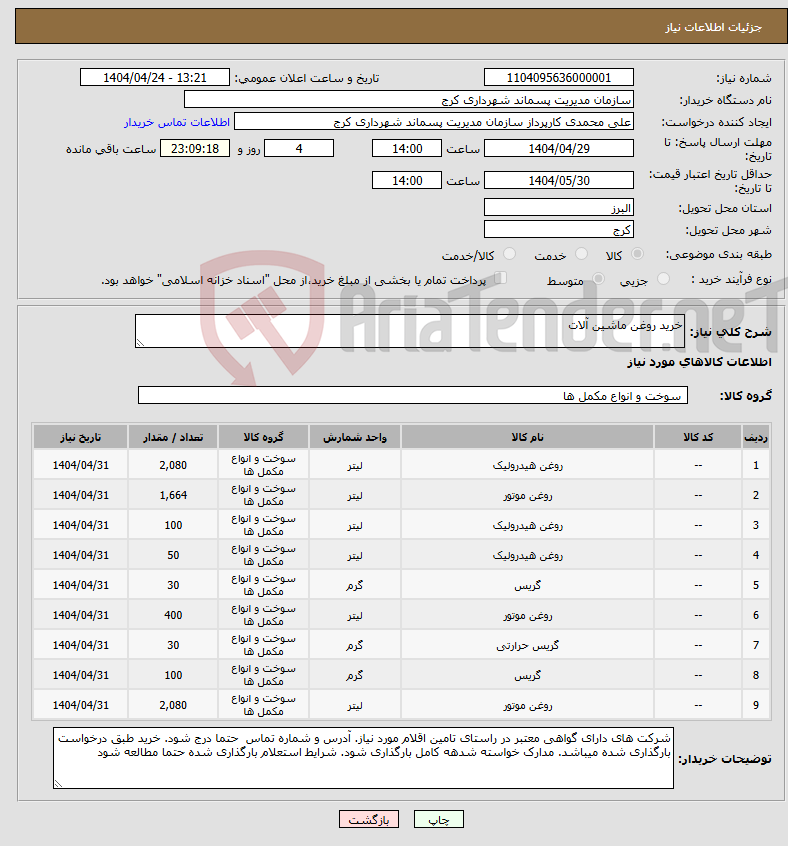Toggle the Islamic treasury payment checkbox
Screen dimensions: 788x846
click(501, 278)
